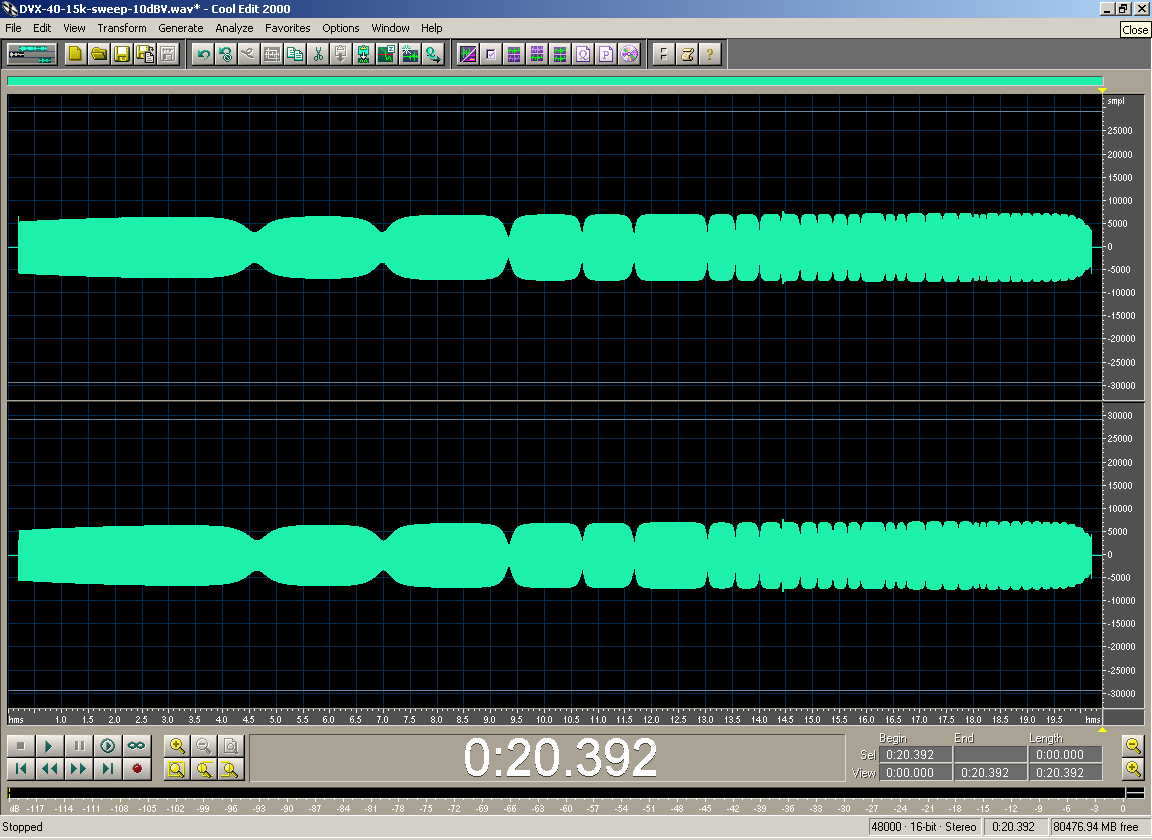Start recording with the red dot button
Viewport: 1152px width, 840px height.
[x=136, y=769]
